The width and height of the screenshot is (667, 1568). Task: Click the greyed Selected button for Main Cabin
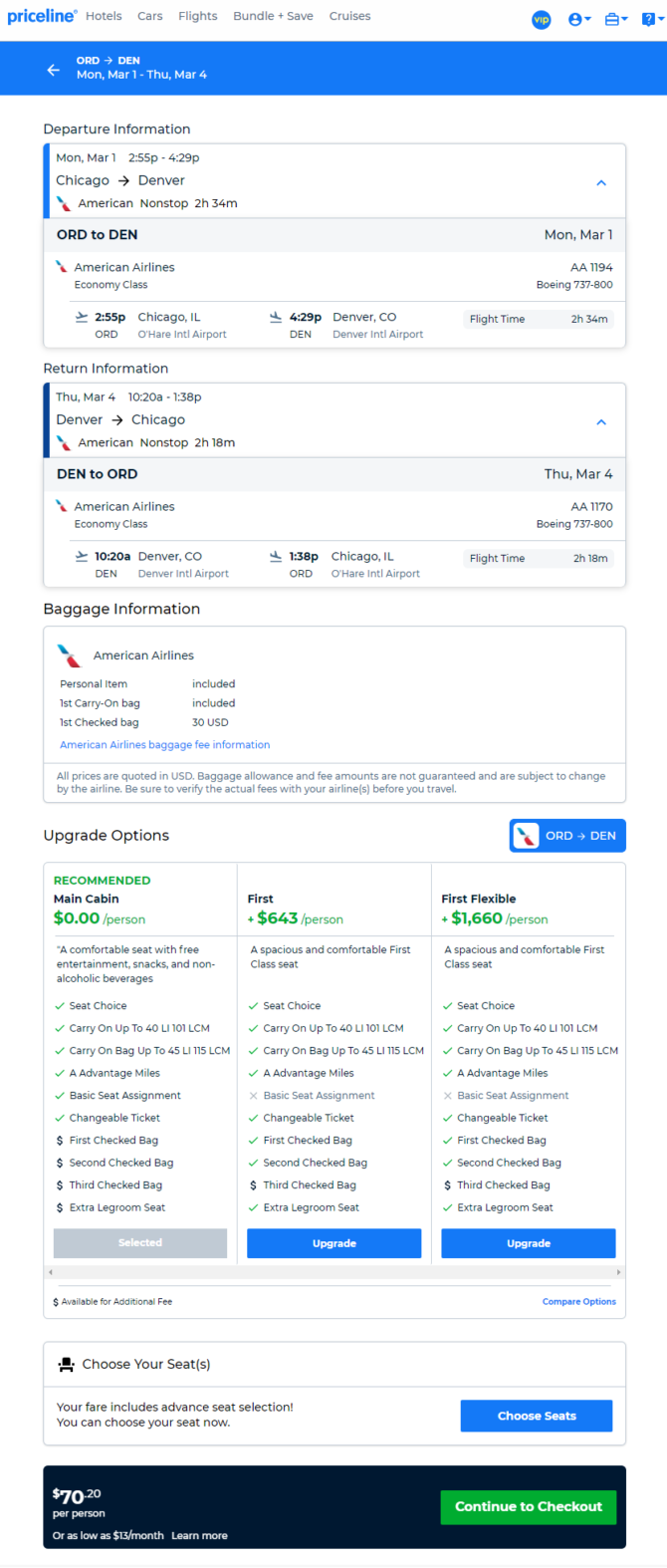(140, 1242)
